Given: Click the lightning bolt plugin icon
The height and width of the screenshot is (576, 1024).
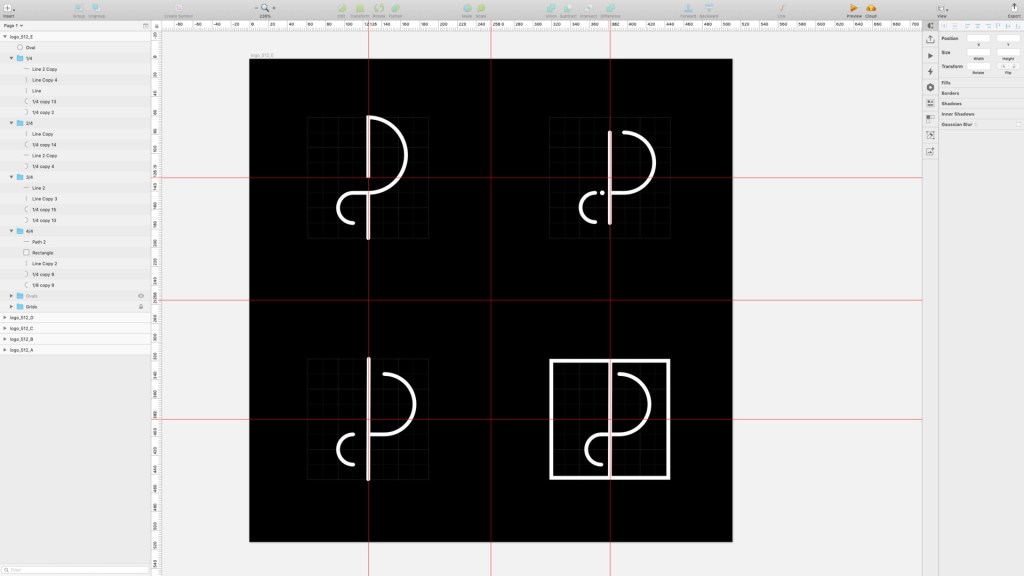Looking at the screenshot, I should [x=930, y=71].
